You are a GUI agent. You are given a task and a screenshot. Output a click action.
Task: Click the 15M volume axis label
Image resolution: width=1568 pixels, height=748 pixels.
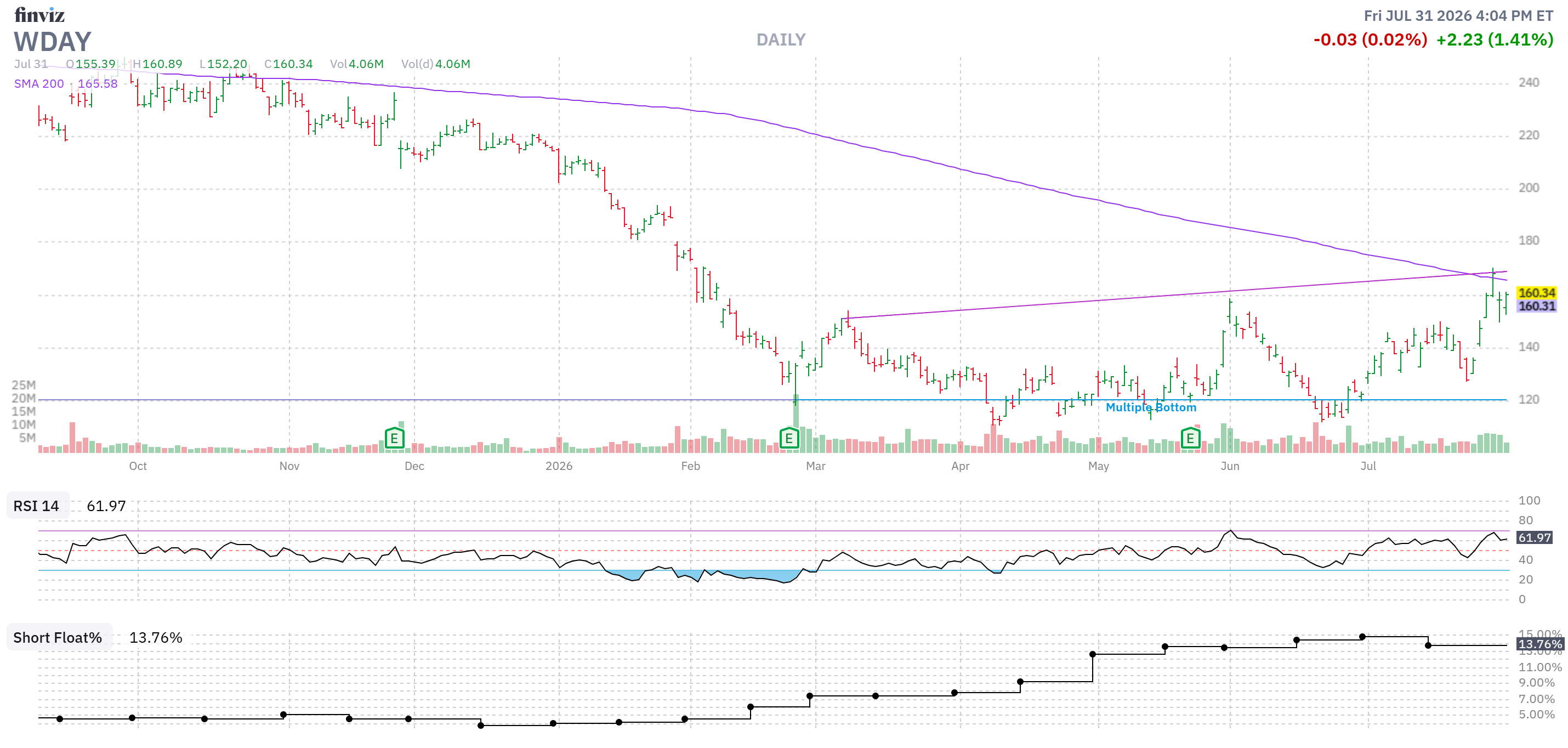pos(24,411)
